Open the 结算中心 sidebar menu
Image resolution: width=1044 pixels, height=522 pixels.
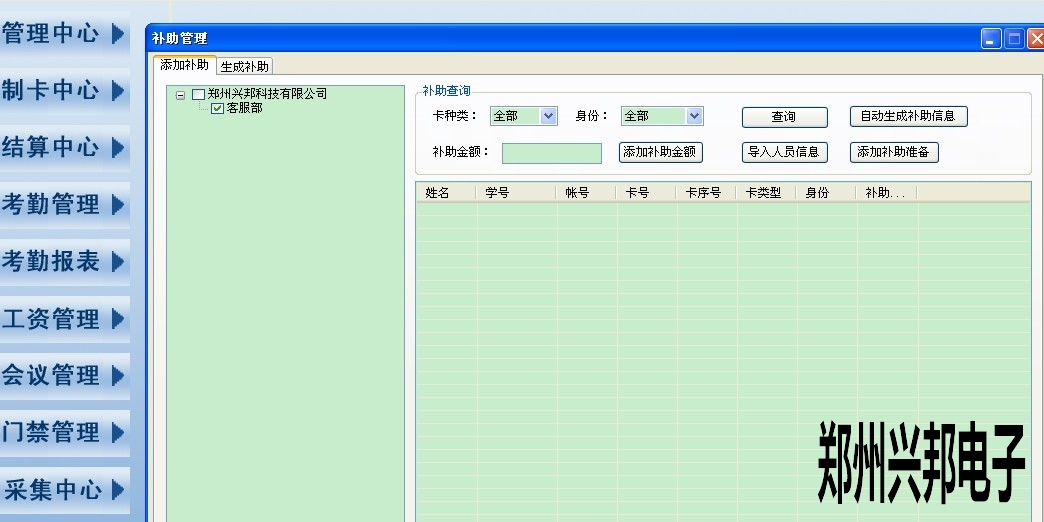click(x=64, y=147)
